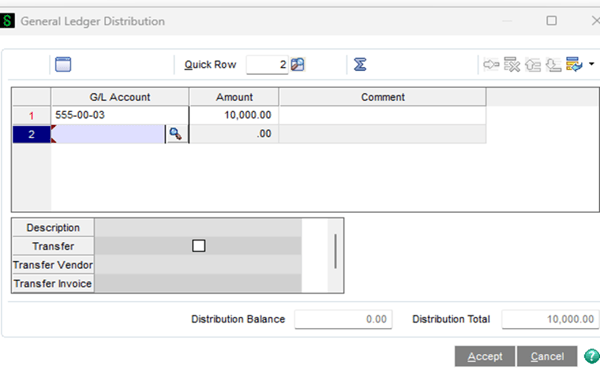Select the 10,000.00 amount cell
Screen dimensions: 600x373
click(234, 115)
